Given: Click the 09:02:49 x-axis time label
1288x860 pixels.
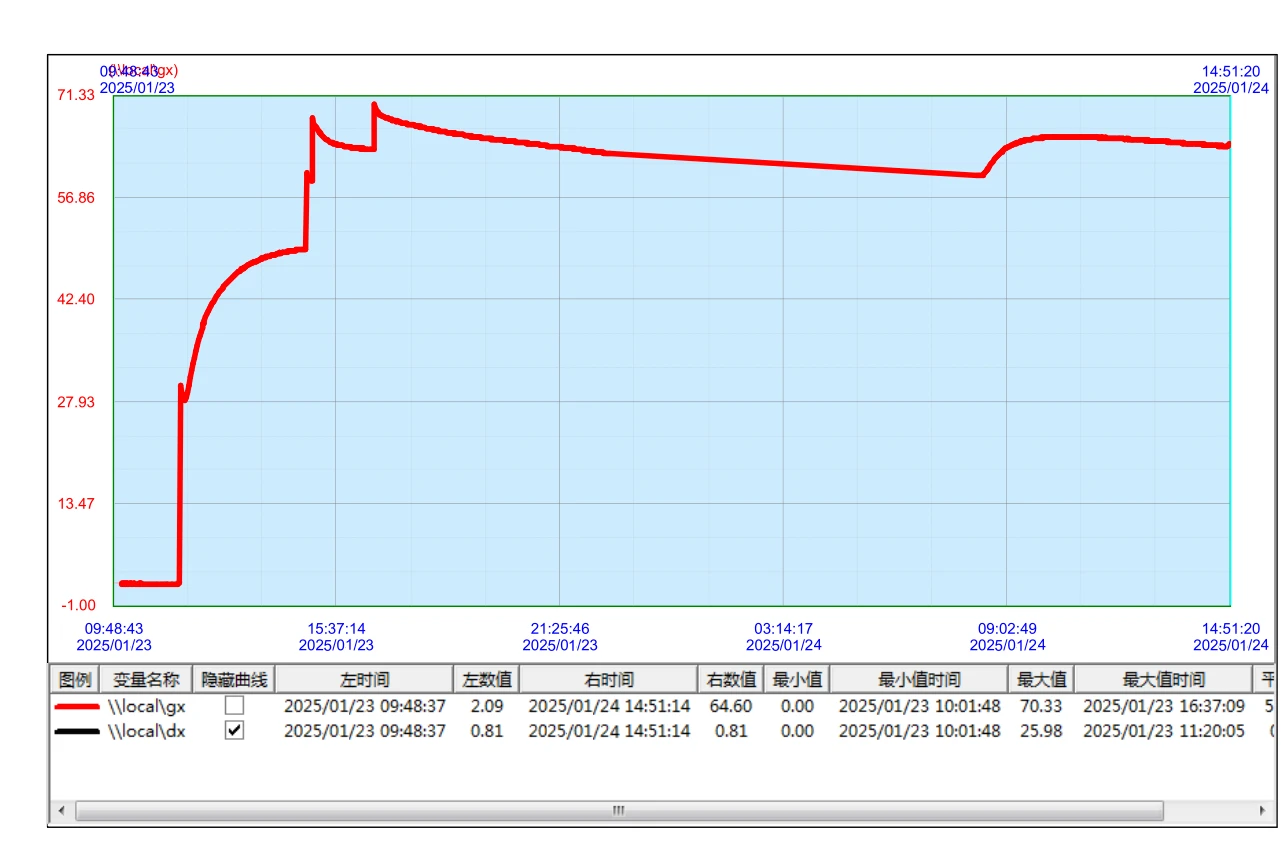Looking at the screenshot, I should click(1007, 629).
